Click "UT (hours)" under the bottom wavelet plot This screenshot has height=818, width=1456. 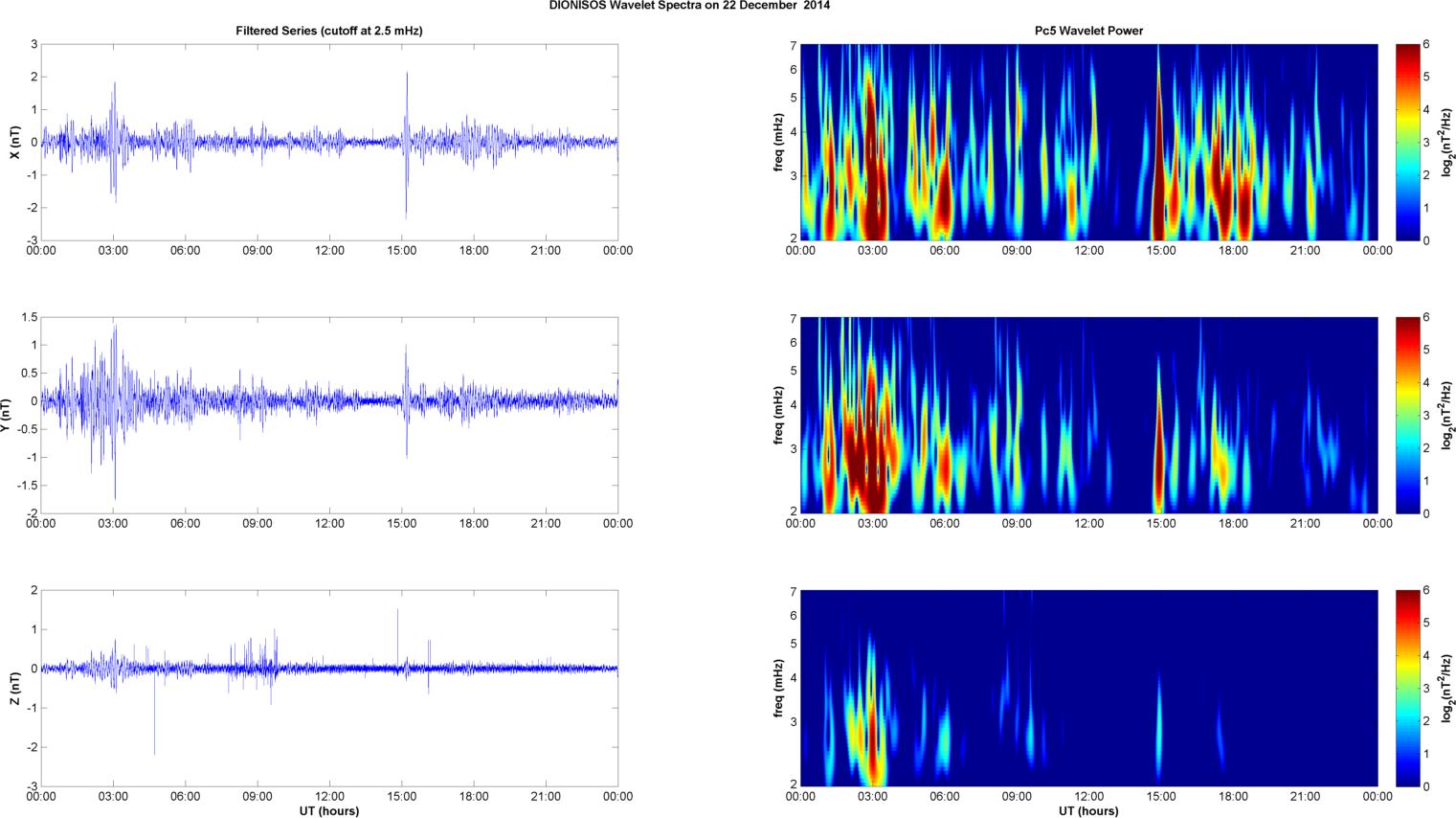[x=1088, y=811]
